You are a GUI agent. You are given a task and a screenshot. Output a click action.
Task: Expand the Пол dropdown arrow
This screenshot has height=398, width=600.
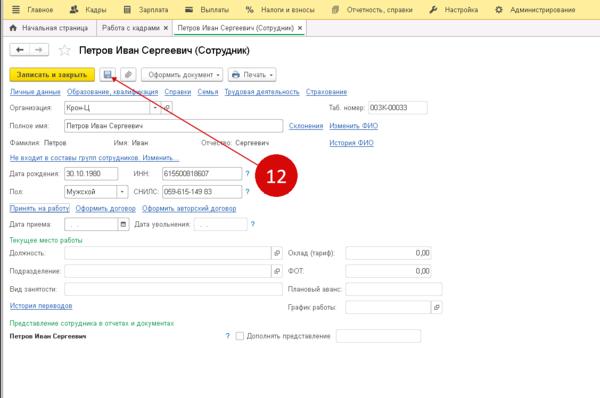(x=122, y=192)
